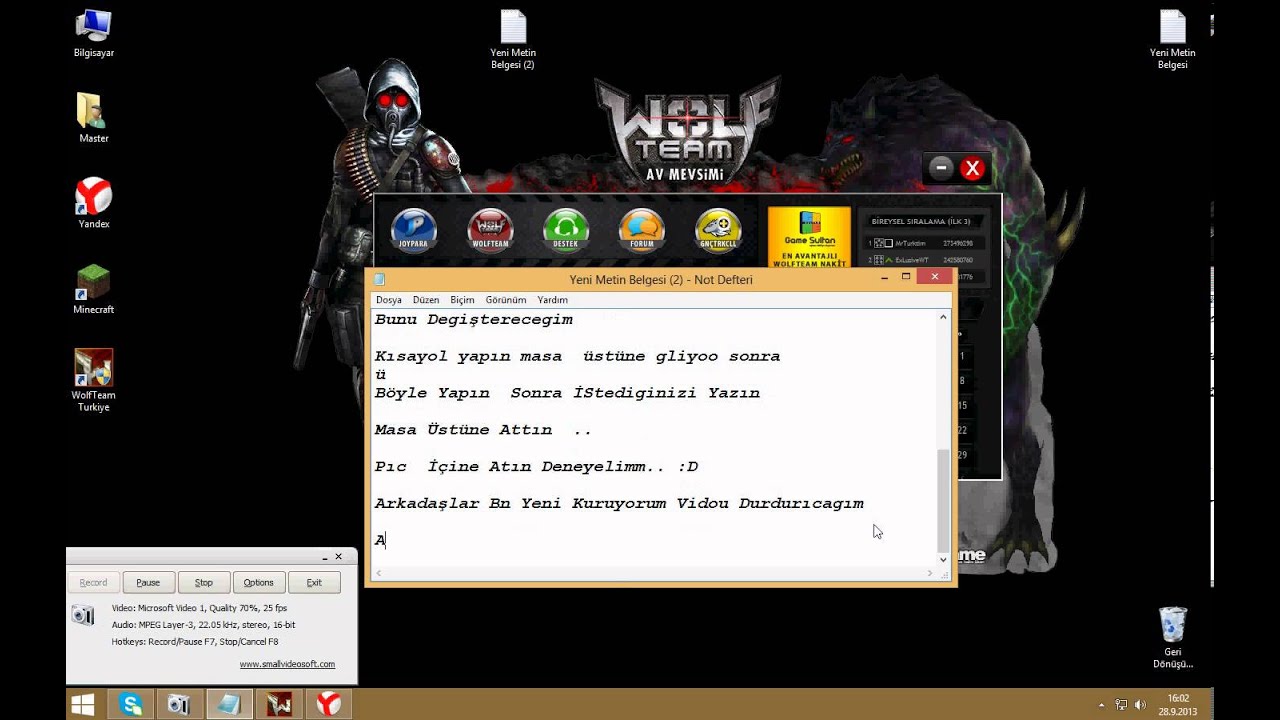The height and width of the screenshot is (720, 1280).
Task: Open the Dosya menu in Notepad
Action: (389, 300)
